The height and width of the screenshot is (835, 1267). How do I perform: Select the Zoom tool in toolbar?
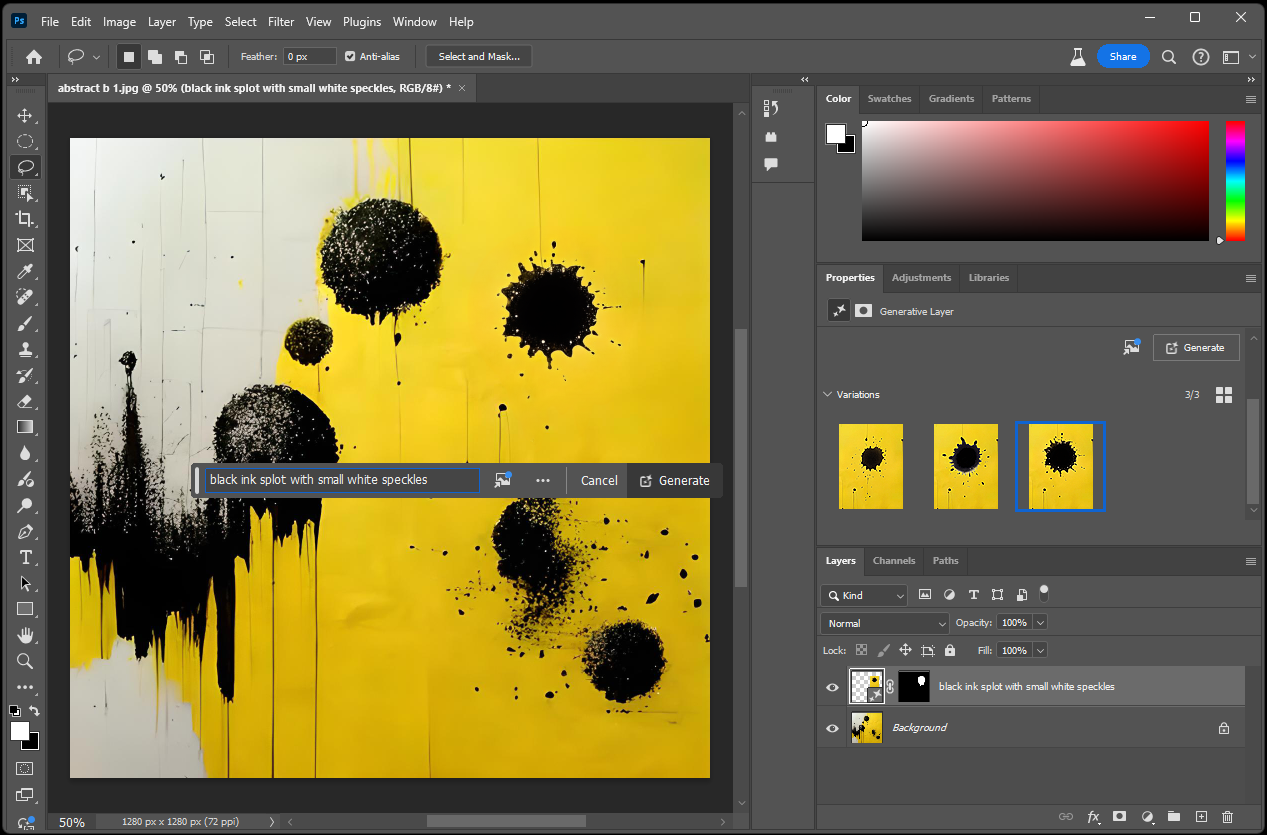click(x=25, y=661)
